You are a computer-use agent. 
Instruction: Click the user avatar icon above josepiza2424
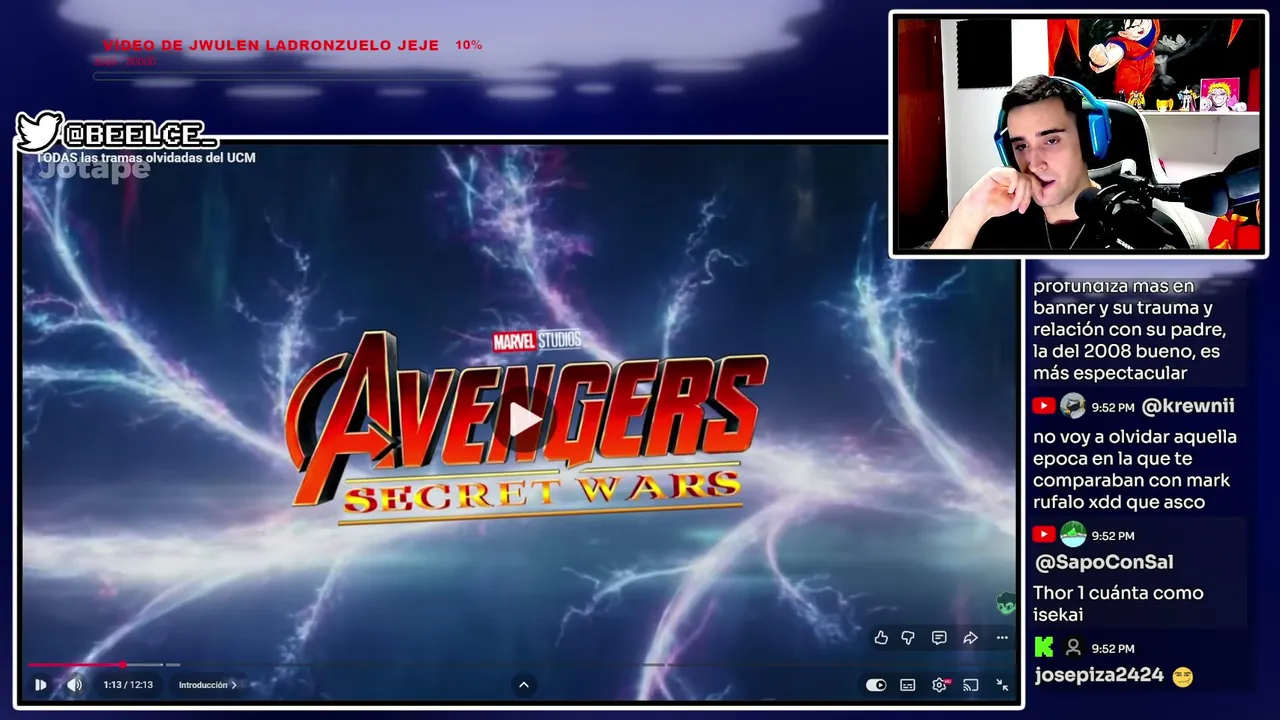click(x=1073, y=648)
